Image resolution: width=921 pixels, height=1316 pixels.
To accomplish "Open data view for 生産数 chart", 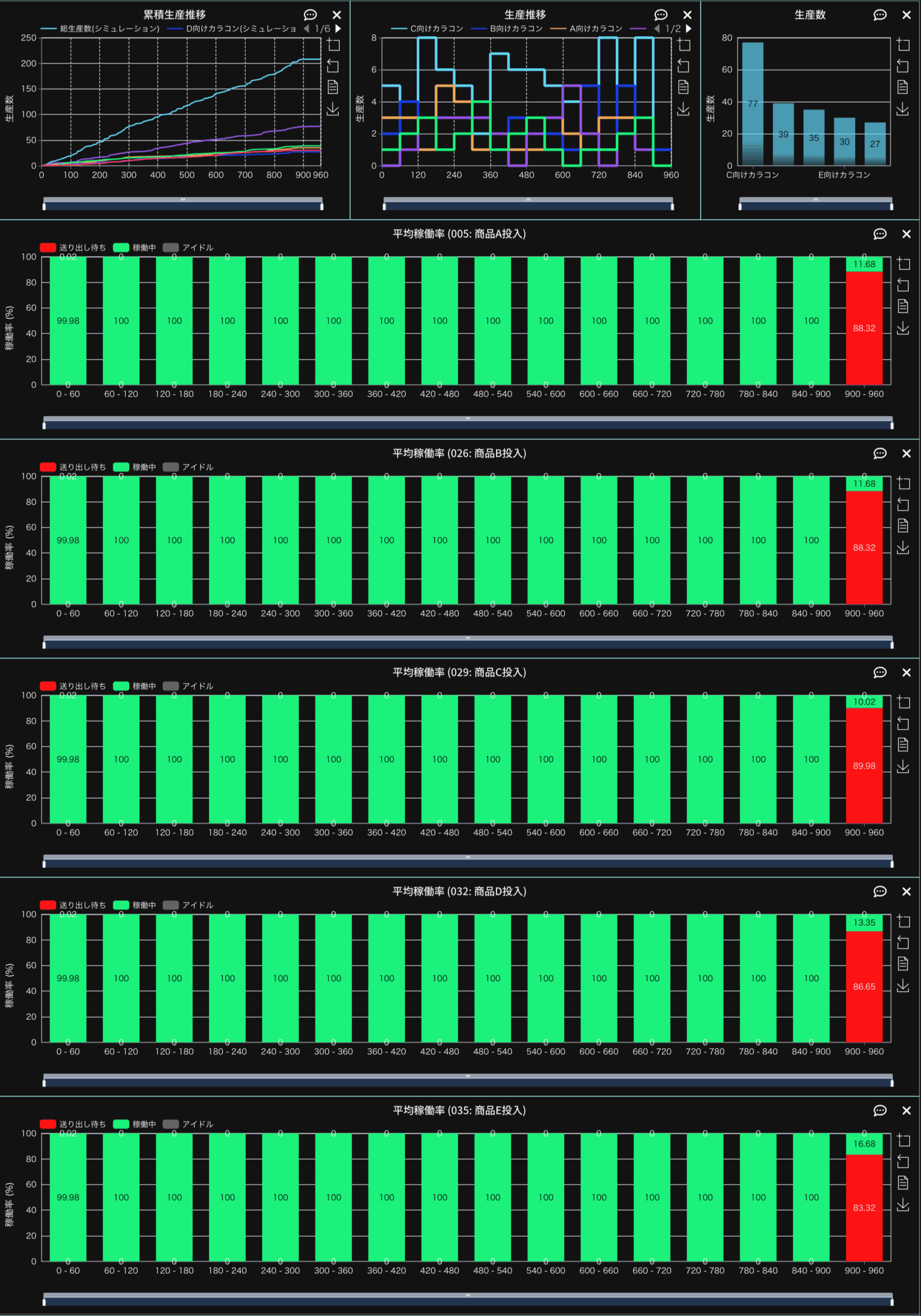I will click(902, 87).
